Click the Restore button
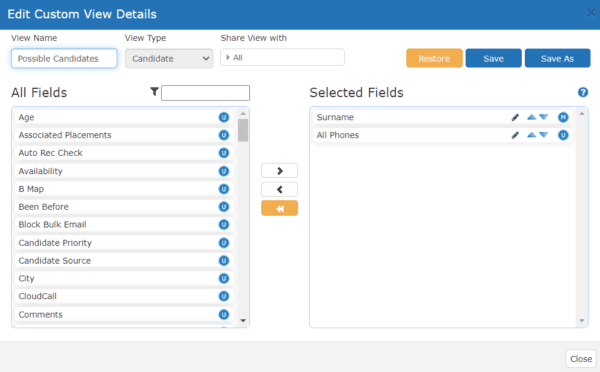Image resolution: width=600 pixels, height=372 pixels. 434,58
